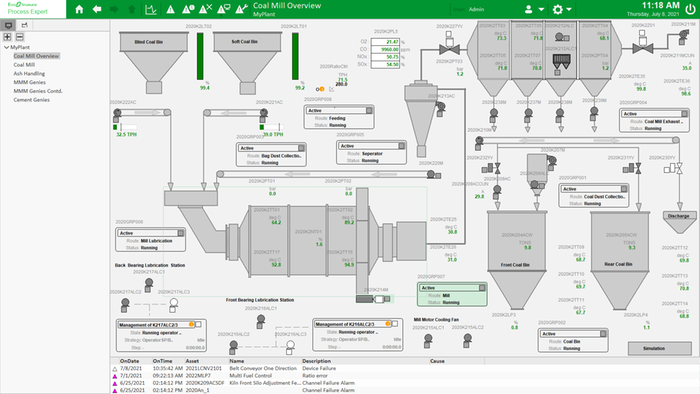Viewport: 700px width, 394px height.
Task: Select Belt Conveyor One Direction alarm row
Action: click(404, 369)
